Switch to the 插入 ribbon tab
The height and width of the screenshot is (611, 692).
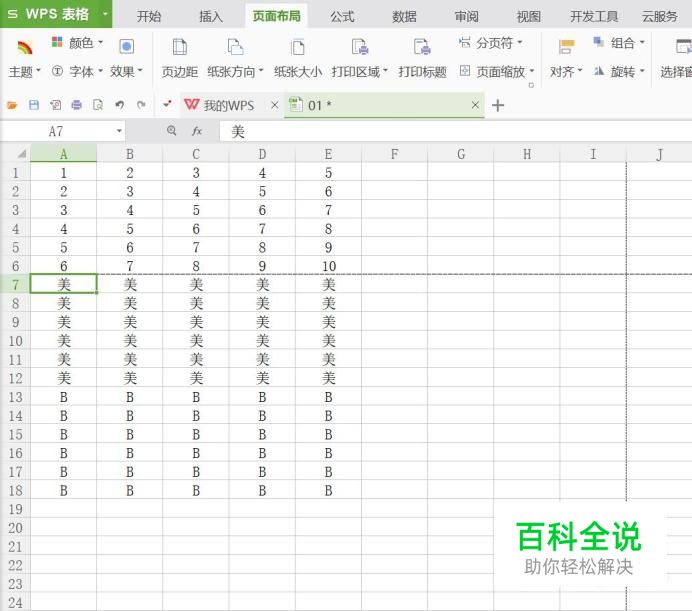coord(211,16)
